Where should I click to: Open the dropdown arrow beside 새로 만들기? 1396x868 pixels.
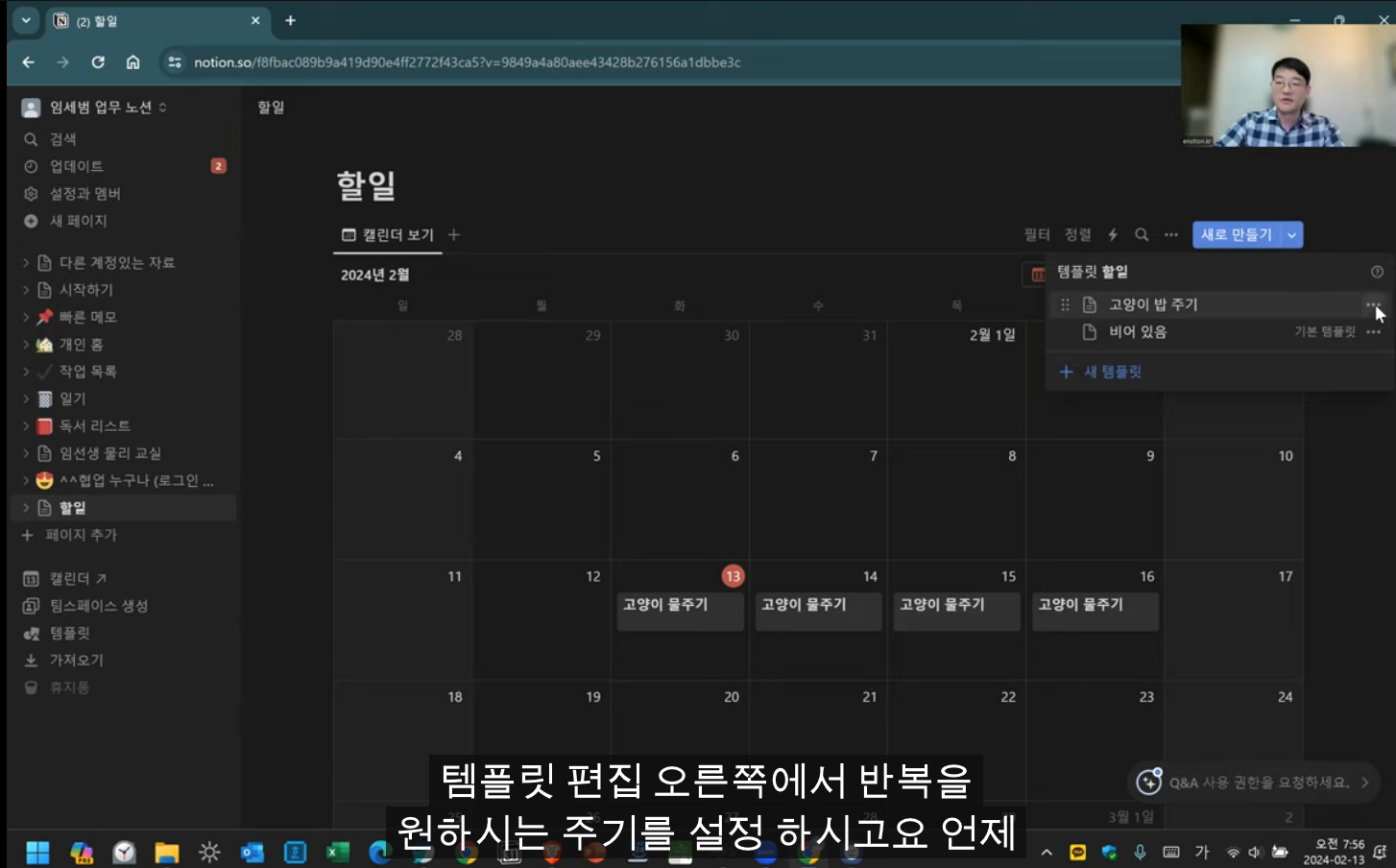tap(1292, 235)
